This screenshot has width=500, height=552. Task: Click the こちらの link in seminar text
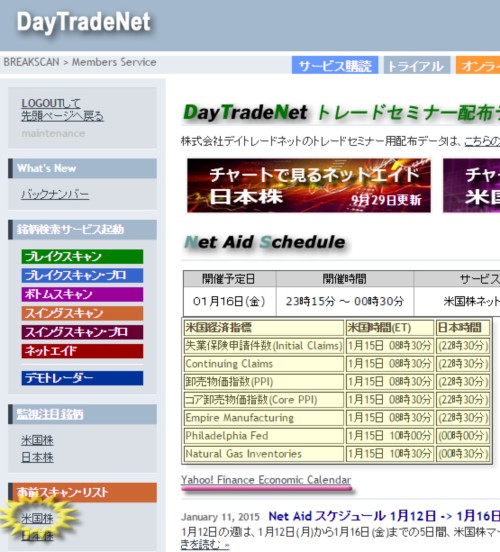[x=482, y=141]
